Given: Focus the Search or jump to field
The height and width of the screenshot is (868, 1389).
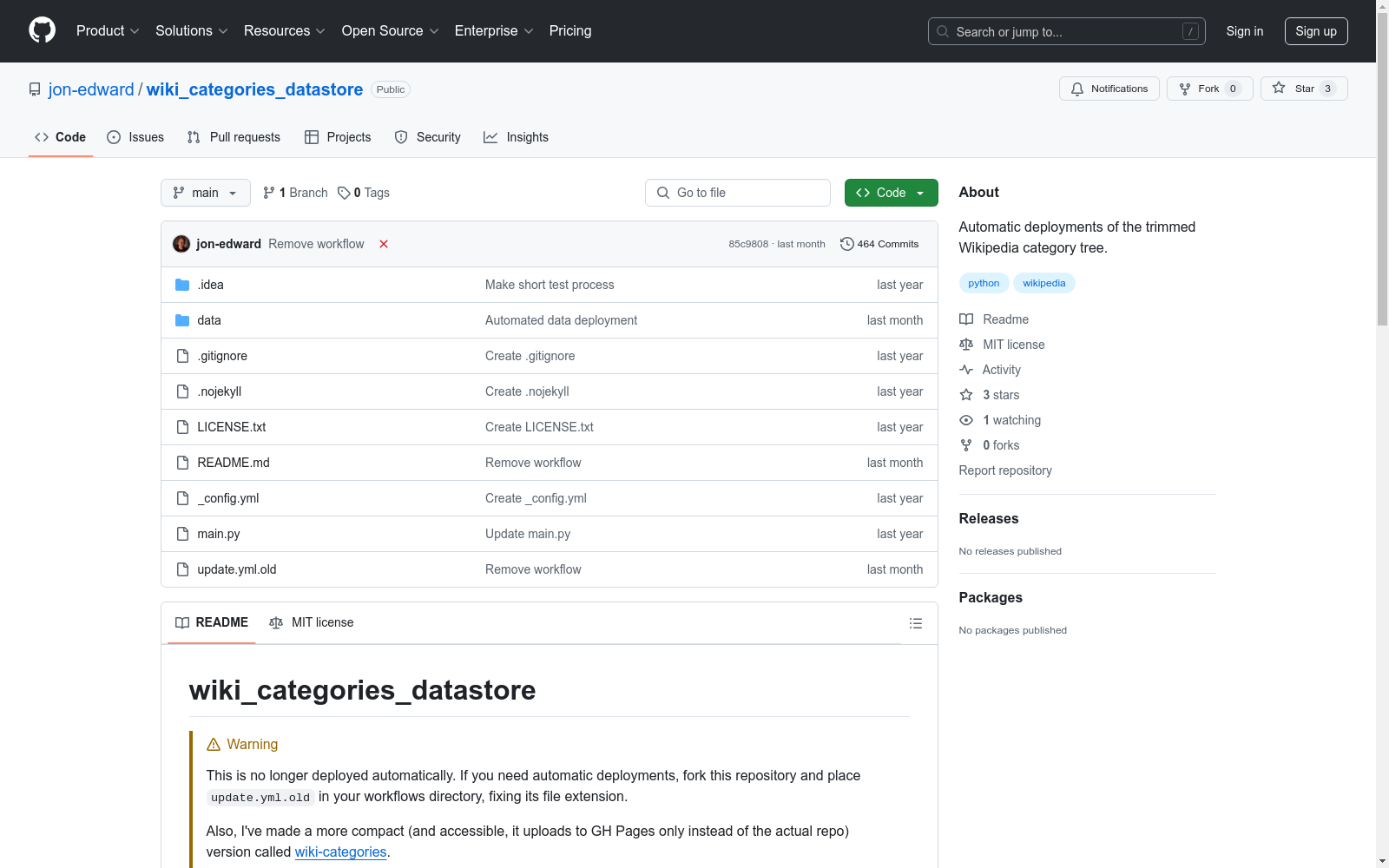Looking at the screenshot, I should 1067,31.
